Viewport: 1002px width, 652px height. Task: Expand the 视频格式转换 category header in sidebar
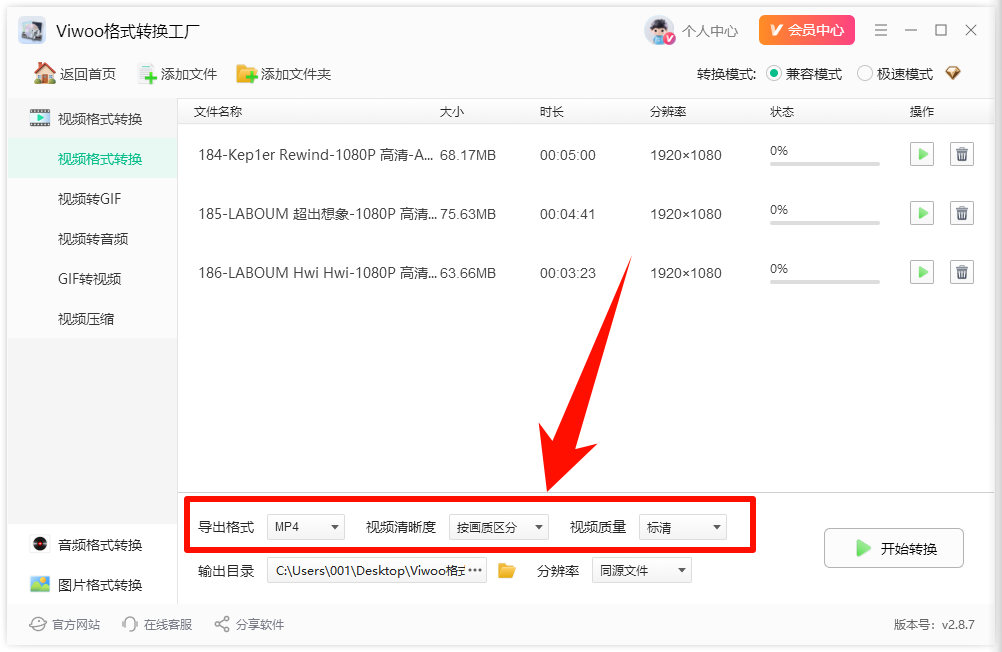[x=93, y=118]
